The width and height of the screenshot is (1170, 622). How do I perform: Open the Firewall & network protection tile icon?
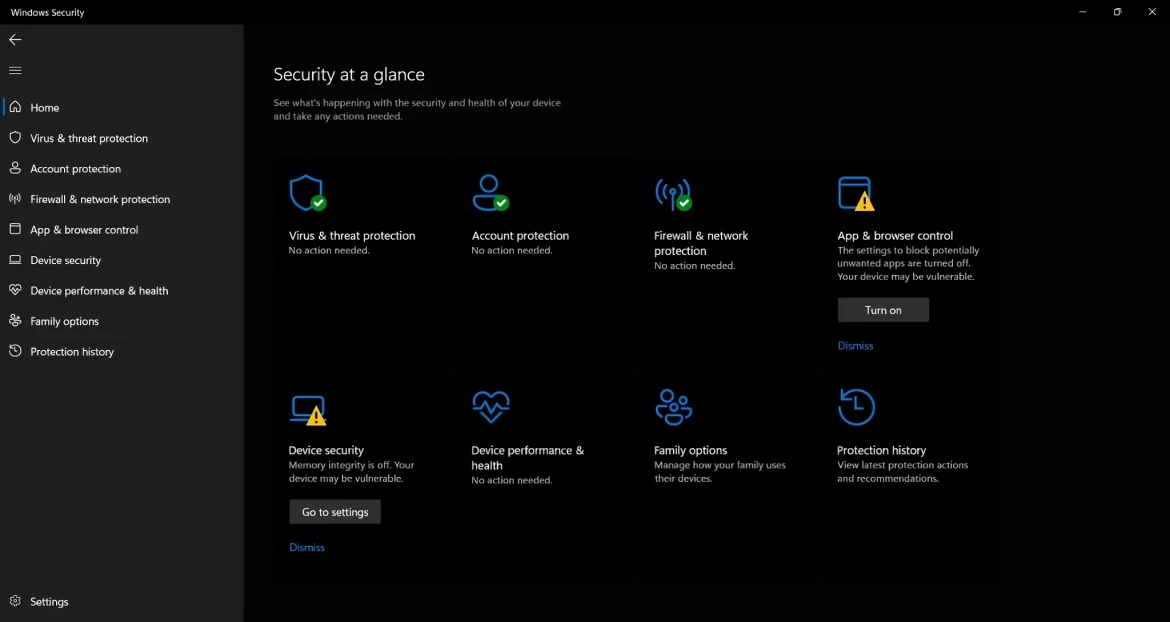pyautogui.click(x=673, y=192)
